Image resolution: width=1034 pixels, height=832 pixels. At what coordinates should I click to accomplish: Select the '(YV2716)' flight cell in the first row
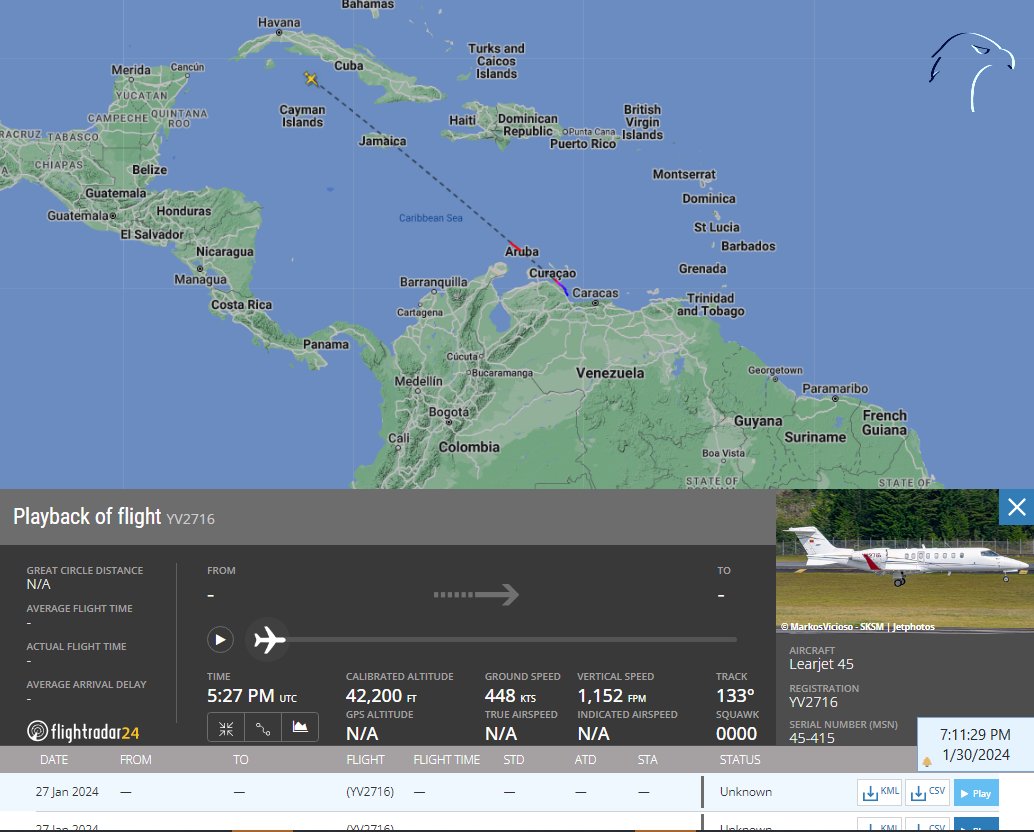(370, 792)
